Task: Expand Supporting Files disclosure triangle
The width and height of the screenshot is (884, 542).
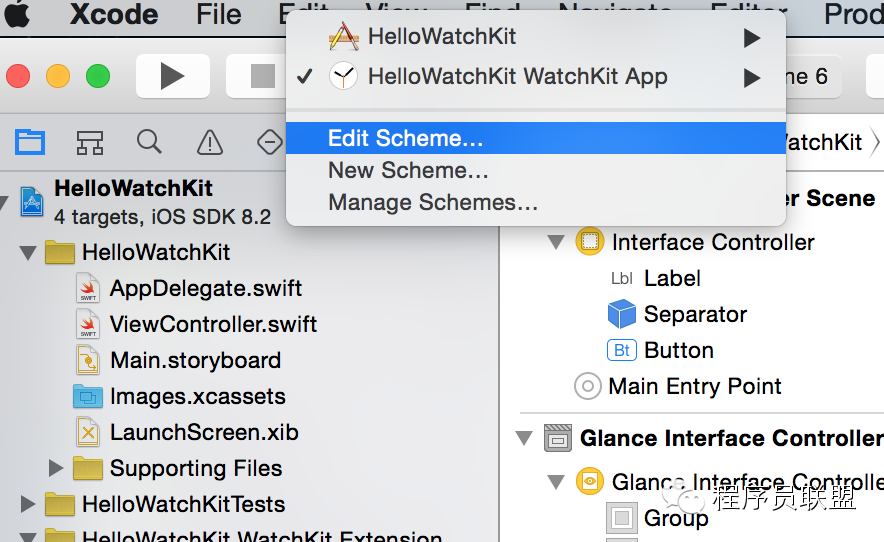Action: click(55, 468)
